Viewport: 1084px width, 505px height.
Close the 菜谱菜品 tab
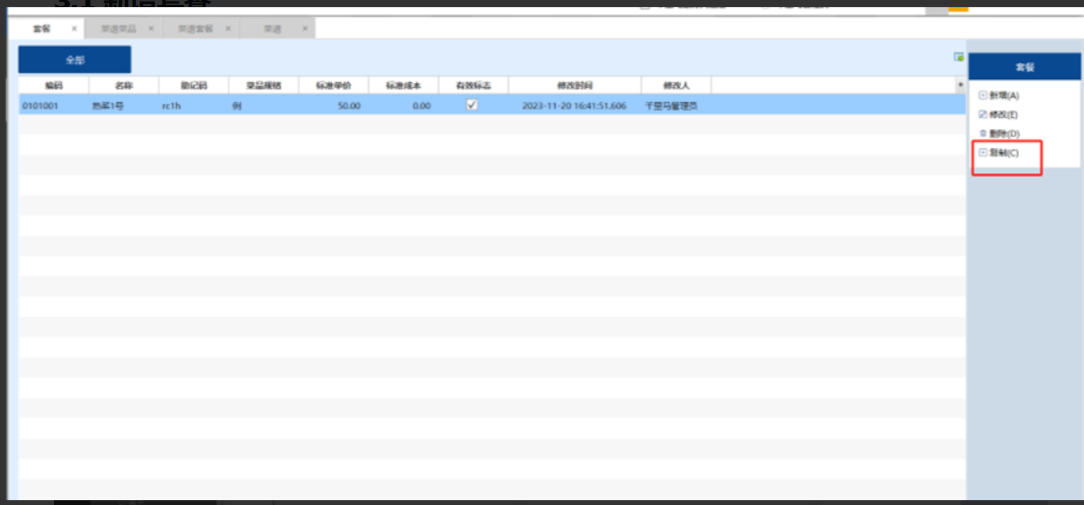(x=151, y=29)
